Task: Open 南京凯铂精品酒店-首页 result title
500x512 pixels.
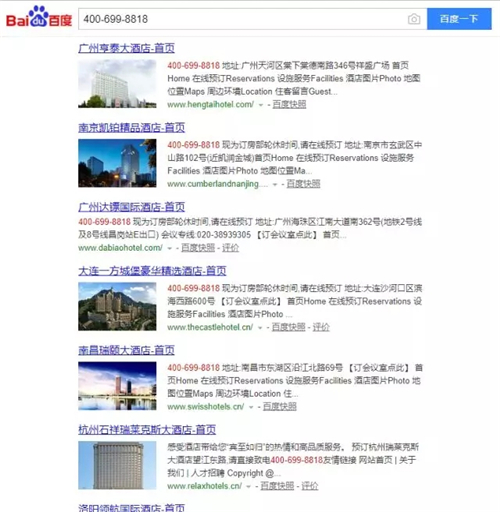Action: click(131, 128)
